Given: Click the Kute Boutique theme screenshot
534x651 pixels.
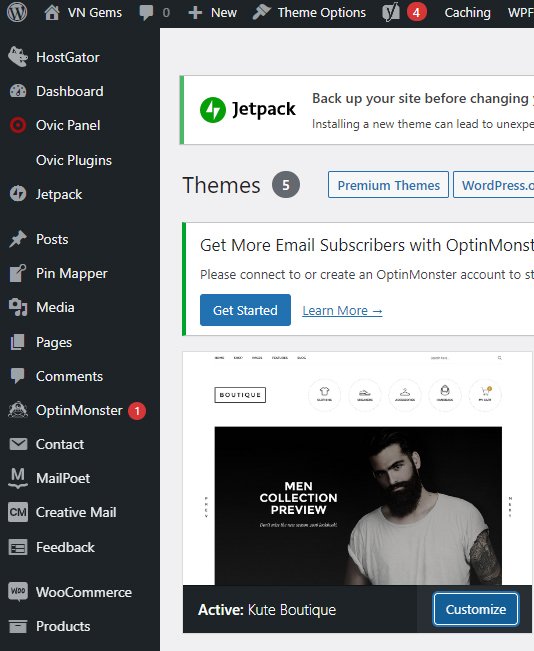Looking at the screenshot, I should 358,469.
